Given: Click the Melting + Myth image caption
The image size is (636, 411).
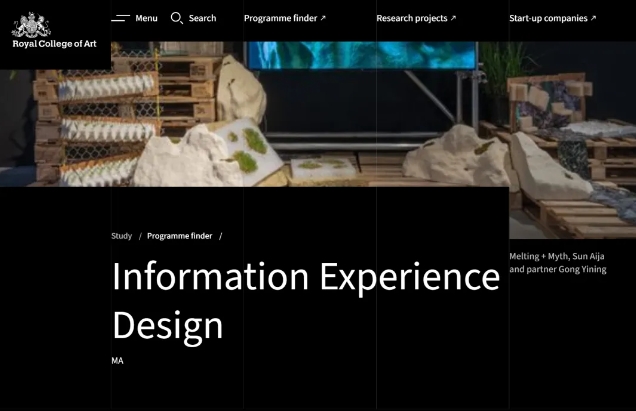Looking at the screenshot, I should coord(558,263).
